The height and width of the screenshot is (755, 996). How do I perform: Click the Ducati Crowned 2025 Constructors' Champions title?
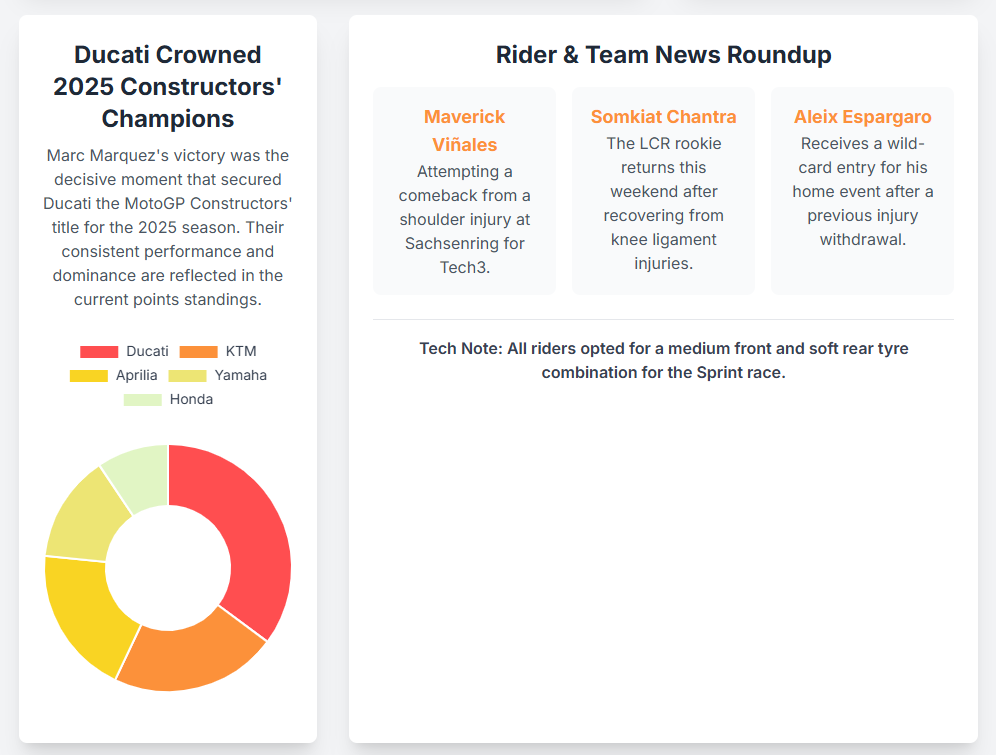click(x=168, y=87)
